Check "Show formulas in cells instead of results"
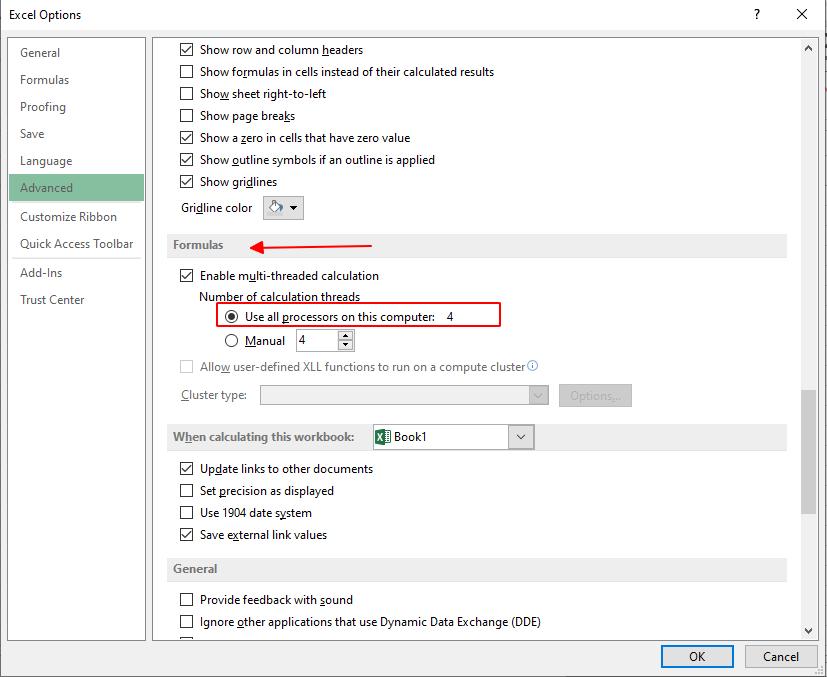827x677 pixels. [185, 72]
